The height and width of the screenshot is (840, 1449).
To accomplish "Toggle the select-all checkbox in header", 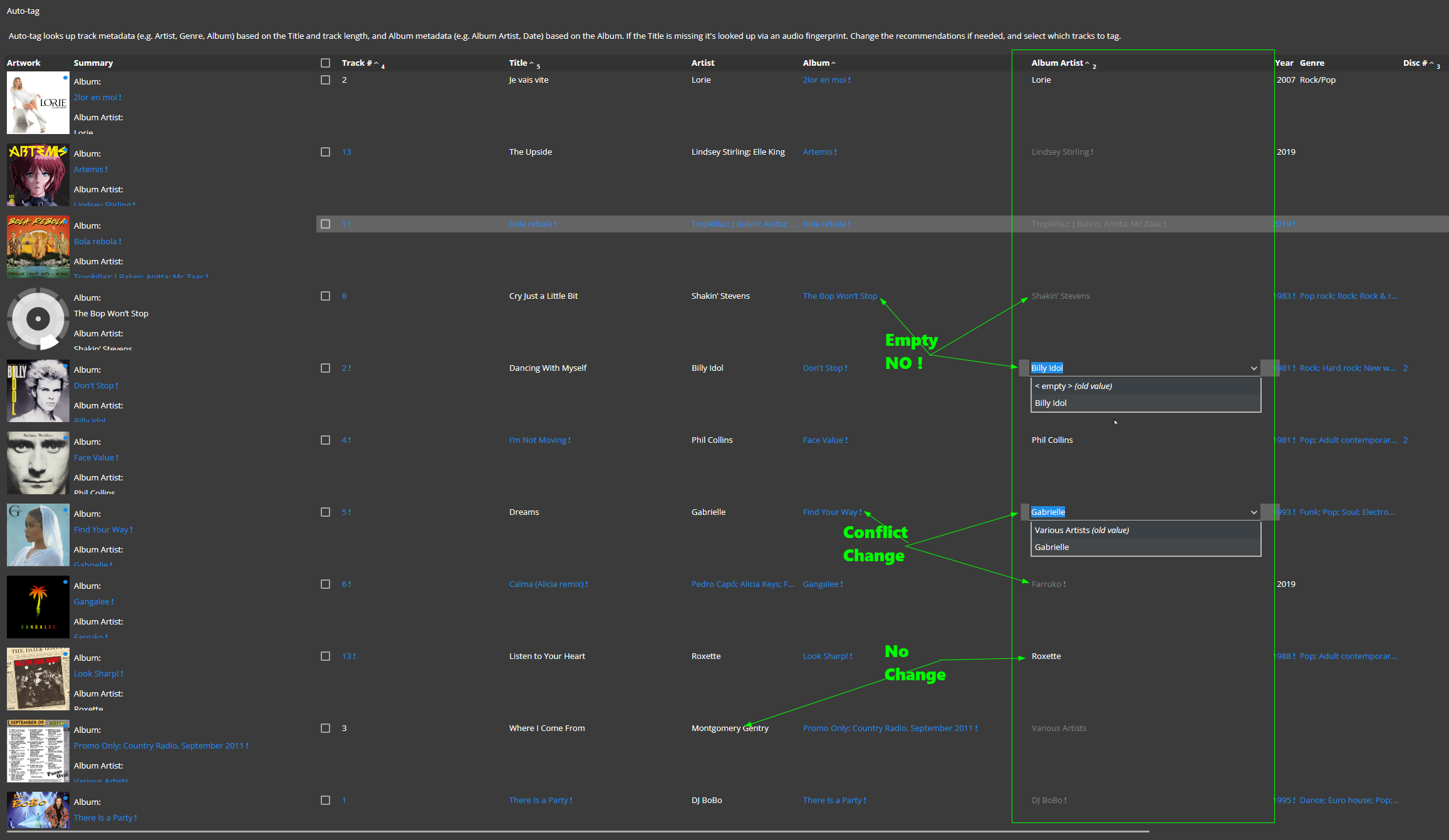I will 325,63.
